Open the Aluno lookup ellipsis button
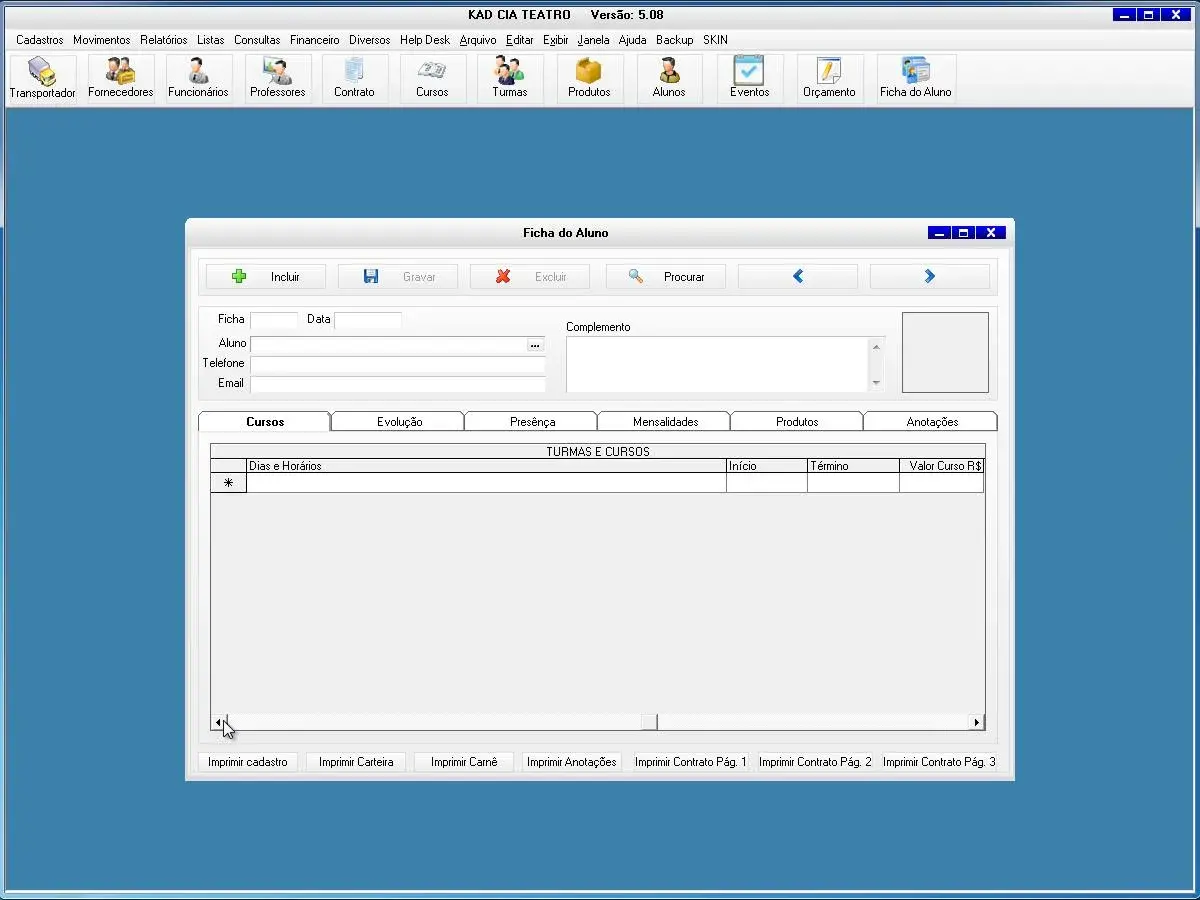 tap(535, 345)
